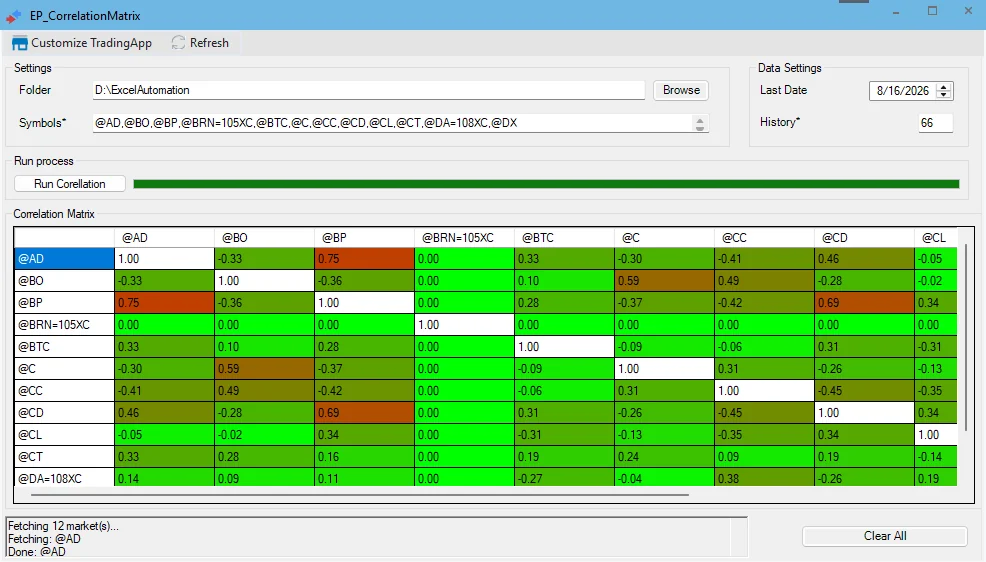
Task: Click the -0.31 @BTC column cell in @CL row
Action: tap(564, 434)
